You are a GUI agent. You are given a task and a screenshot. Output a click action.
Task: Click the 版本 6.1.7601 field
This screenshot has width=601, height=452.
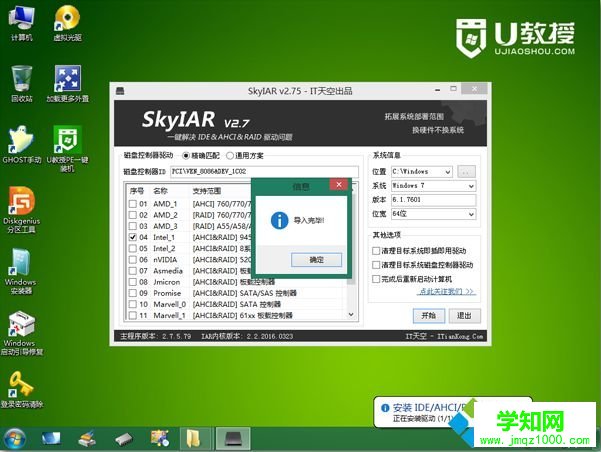(434, 200)
